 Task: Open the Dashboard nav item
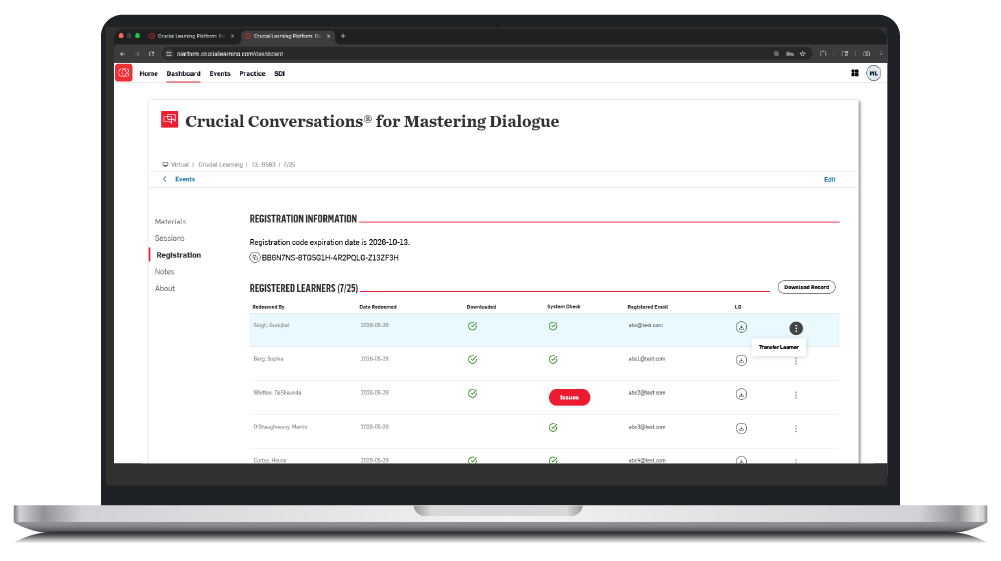point(183,73)
